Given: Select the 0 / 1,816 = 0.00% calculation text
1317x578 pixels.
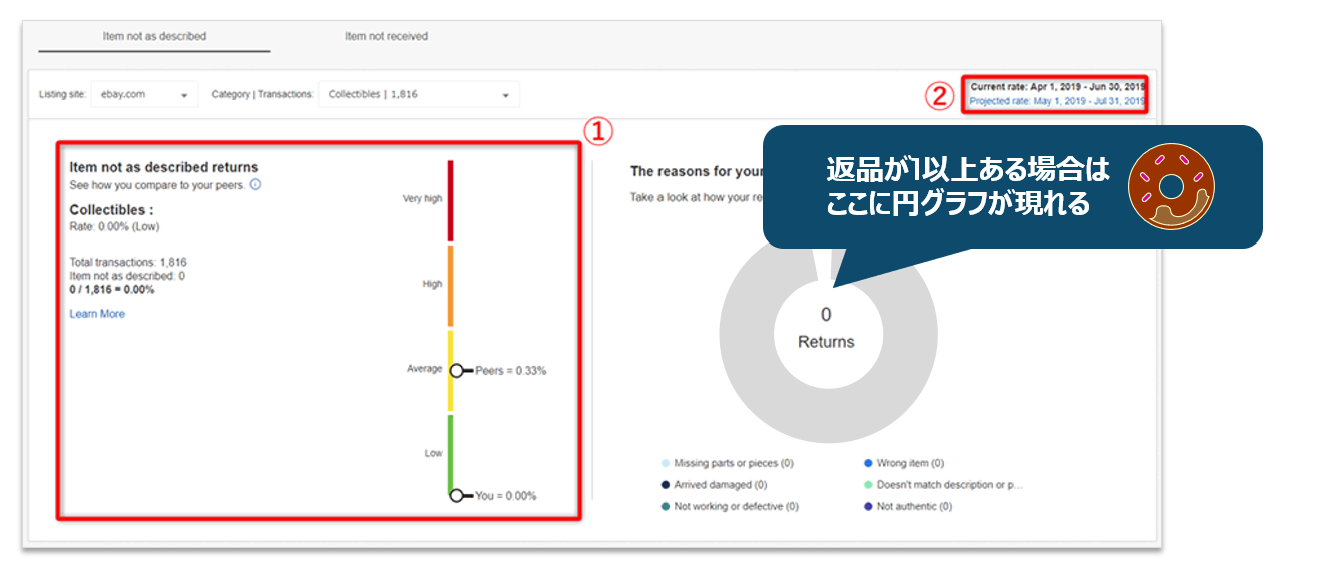Looking at the screenshot, I should pyautogui.click(x=112, y=289).
